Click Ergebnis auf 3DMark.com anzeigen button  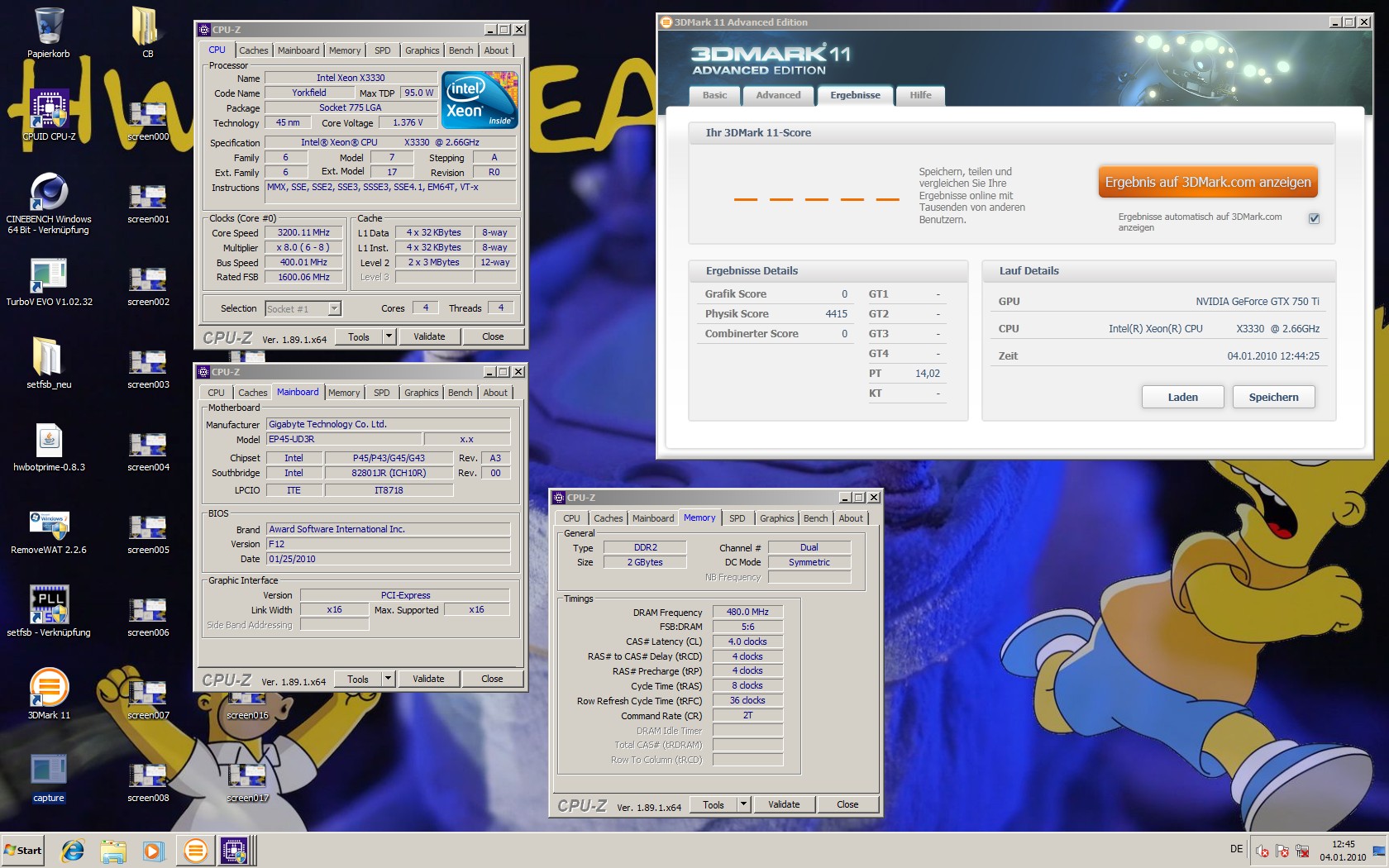1208,182
